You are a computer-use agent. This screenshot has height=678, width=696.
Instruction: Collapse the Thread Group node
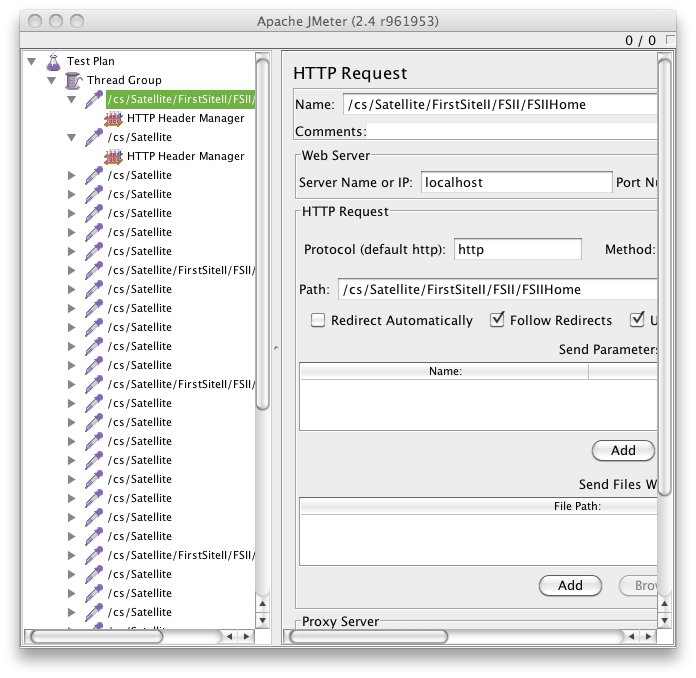pos(51,80)
